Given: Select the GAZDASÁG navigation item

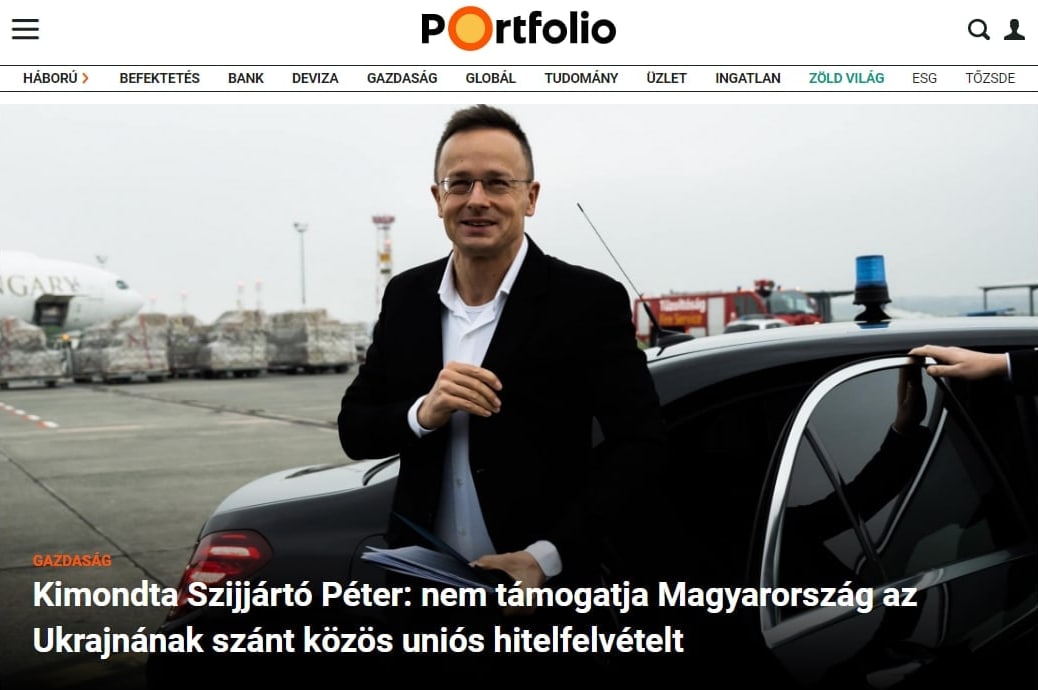Looking at the screenshot, I should [x=402, y=78].
